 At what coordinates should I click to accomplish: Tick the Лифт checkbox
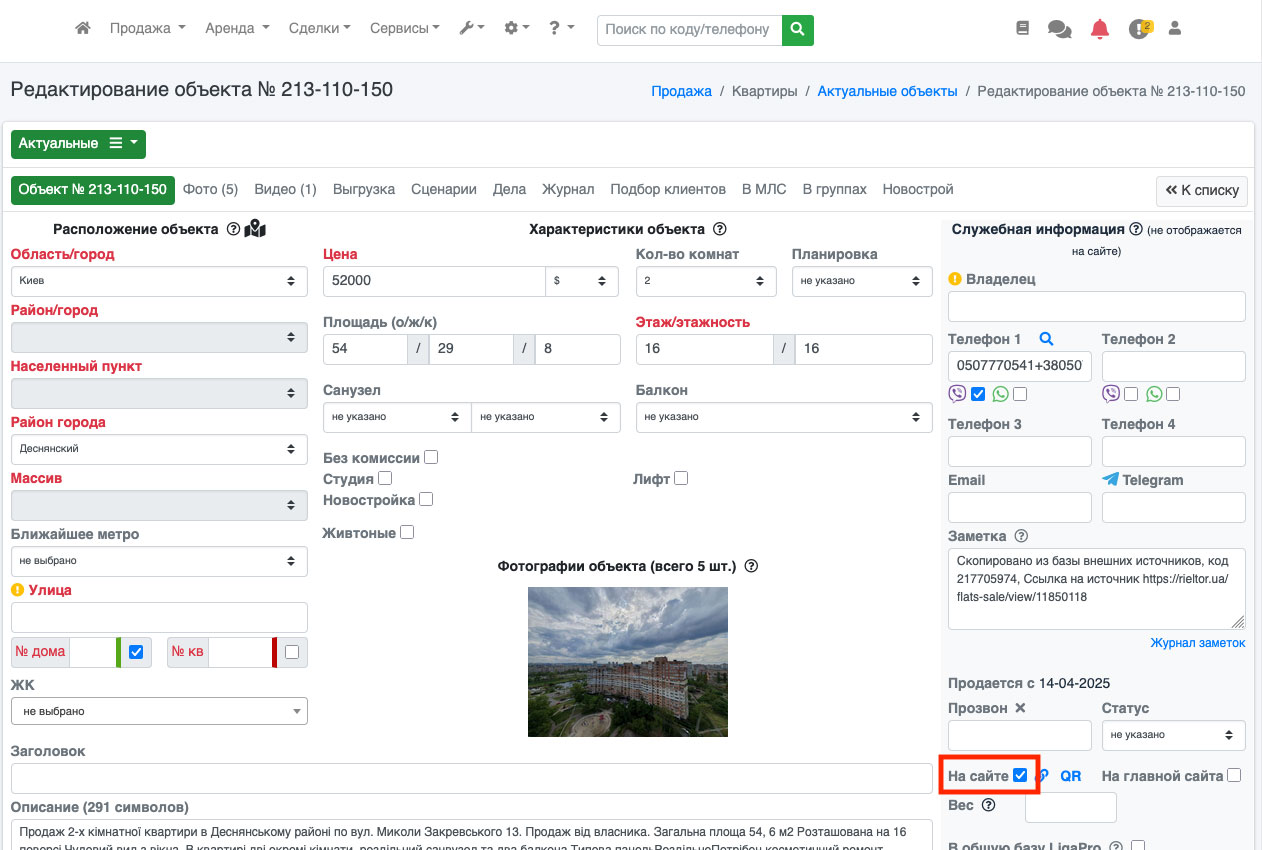pos(681,478)
